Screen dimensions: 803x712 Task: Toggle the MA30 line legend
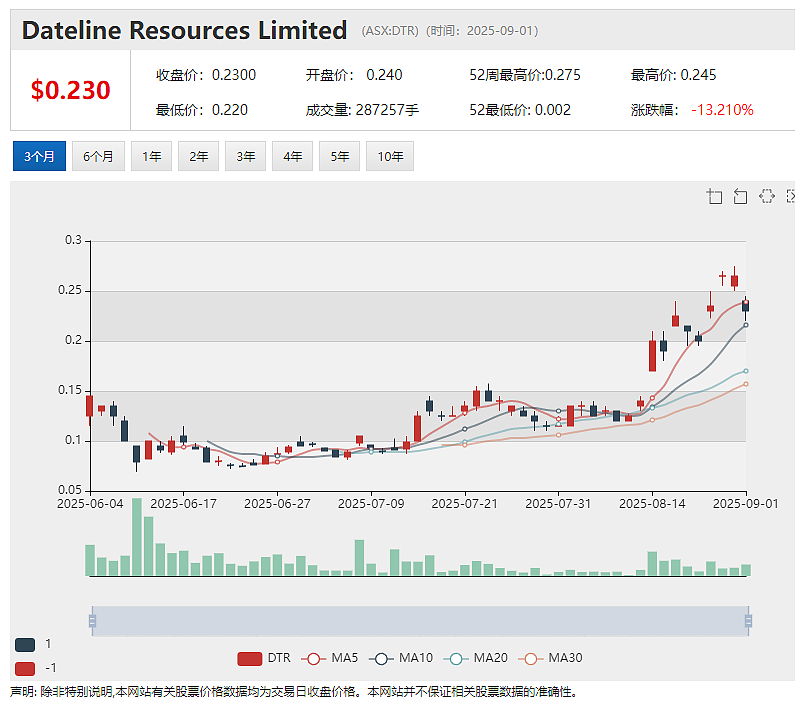coord(550,658)
